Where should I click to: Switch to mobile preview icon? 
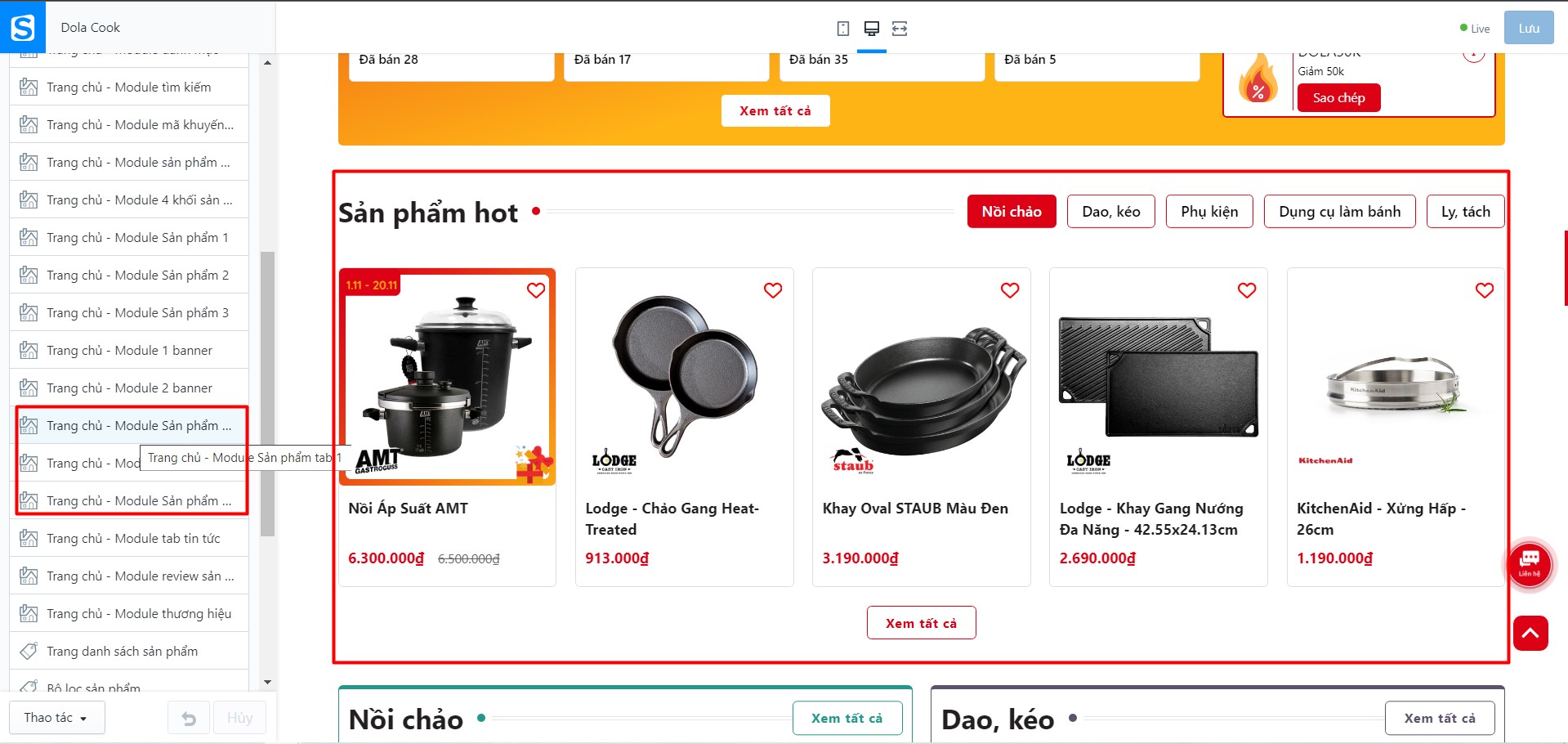tap(843, 29)
